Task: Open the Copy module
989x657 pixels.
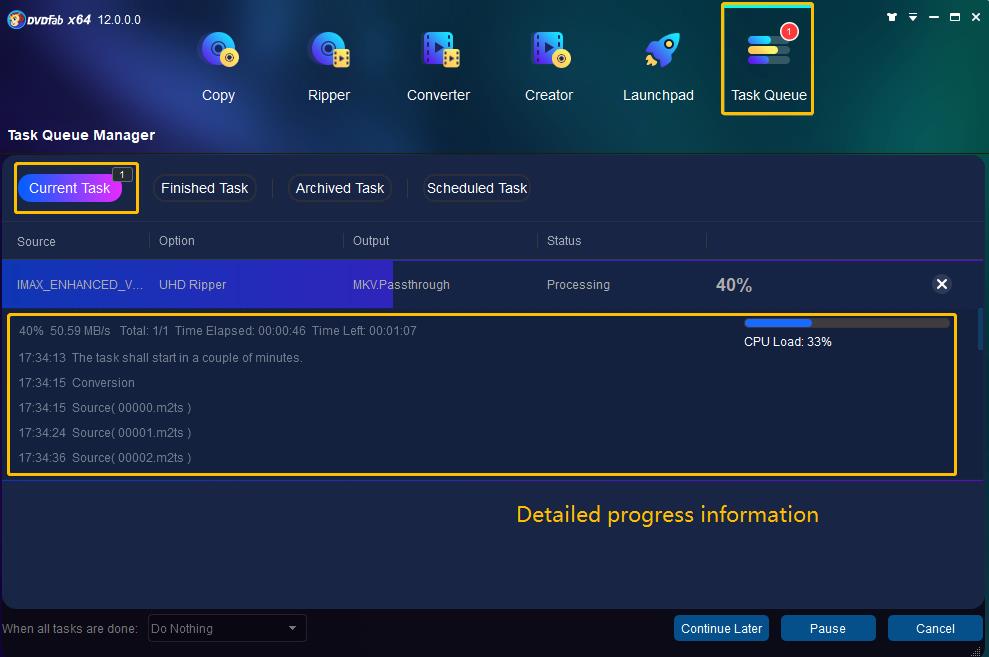Action: (x=218, y=52)
